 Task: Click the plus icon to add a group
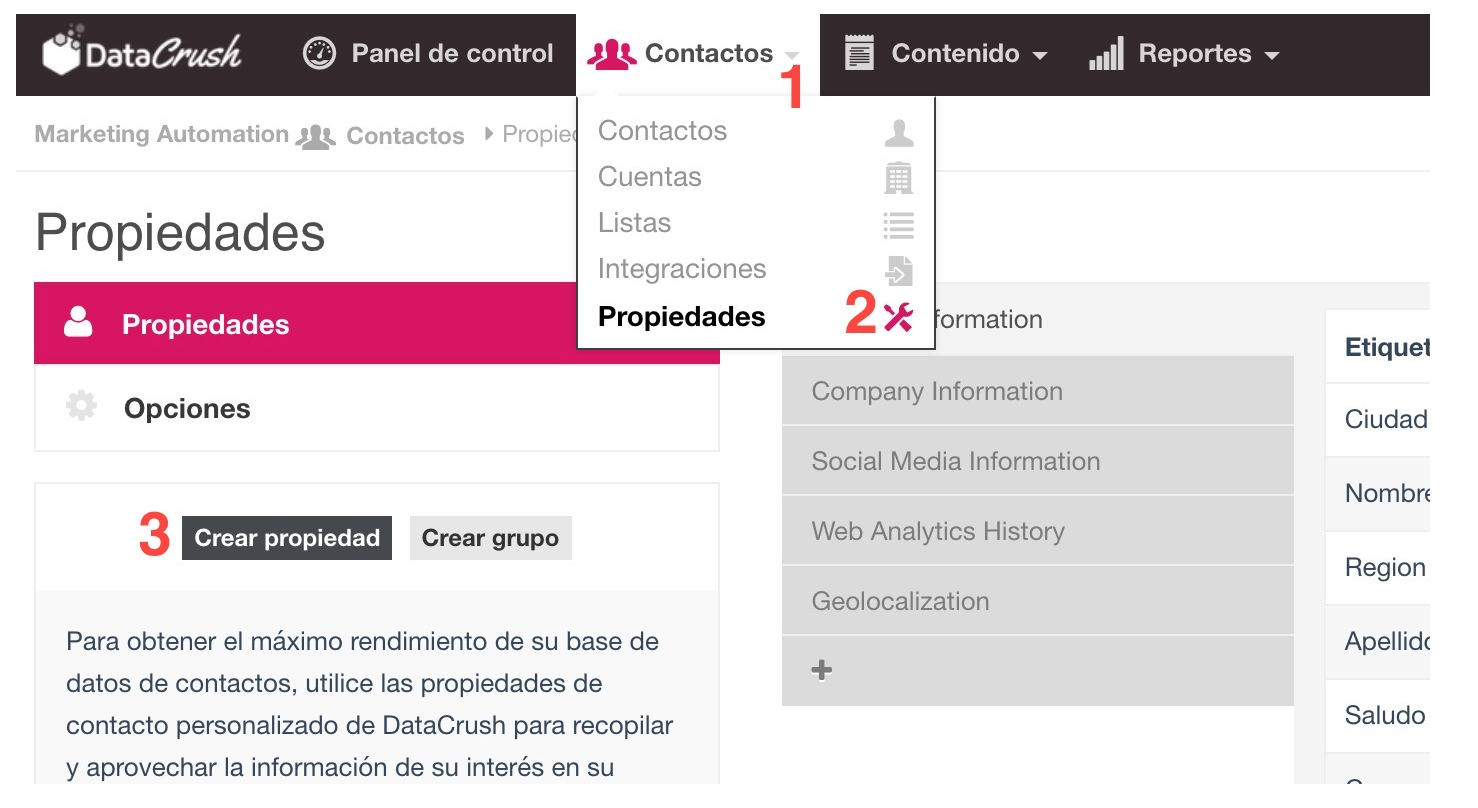click(x=821, y=670)
